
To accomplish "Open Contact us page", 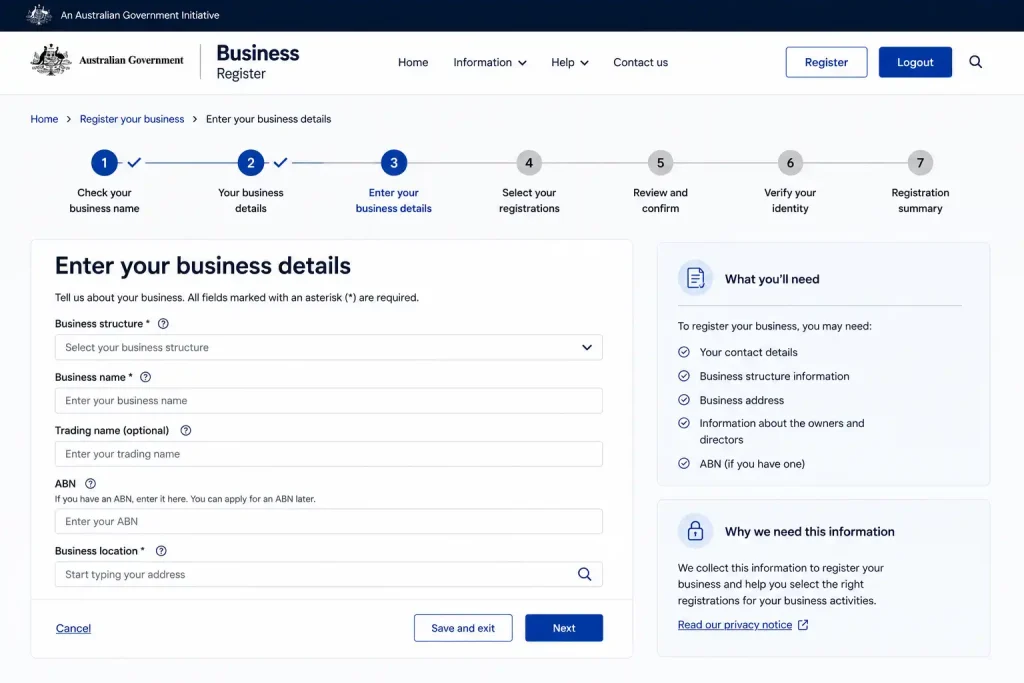I will tap(640, 63).
